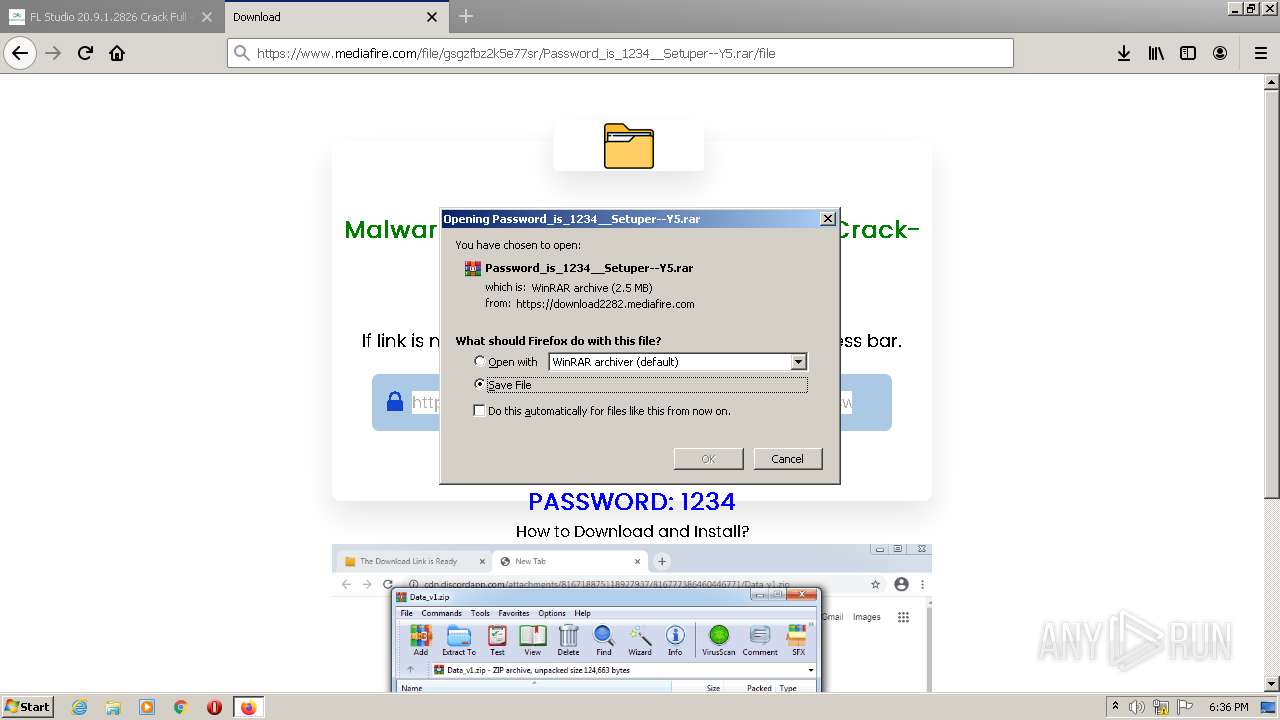1280x720 pixels.
Task: Open the Firefox account icon
Action: point(1220,53)
